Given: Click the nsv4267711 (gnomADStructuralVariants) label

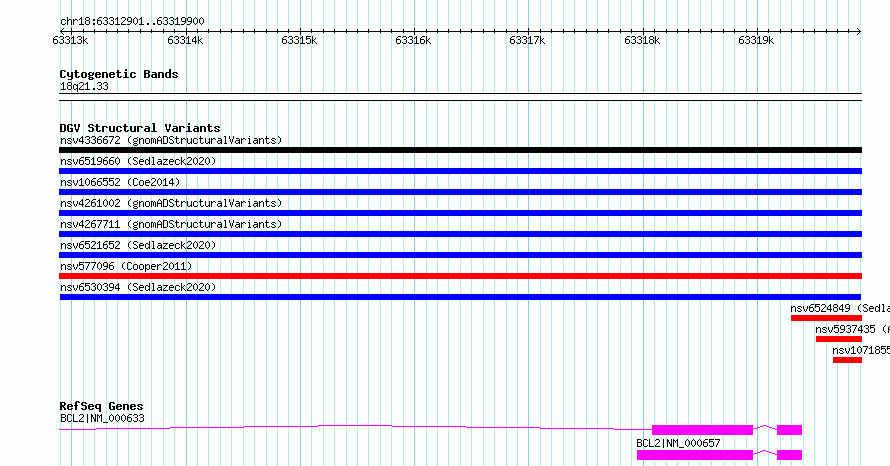Looking at the screenshot, I should click(171, 224).
